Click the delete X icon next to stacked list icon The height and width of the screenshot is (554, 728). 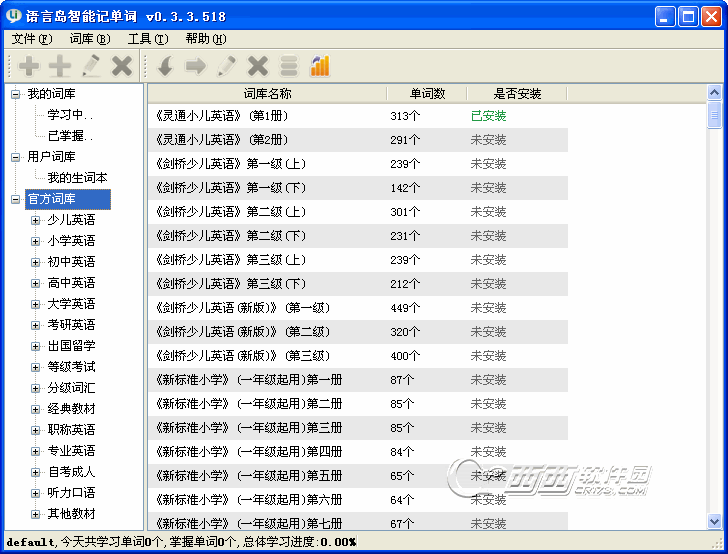click(258, 66)
